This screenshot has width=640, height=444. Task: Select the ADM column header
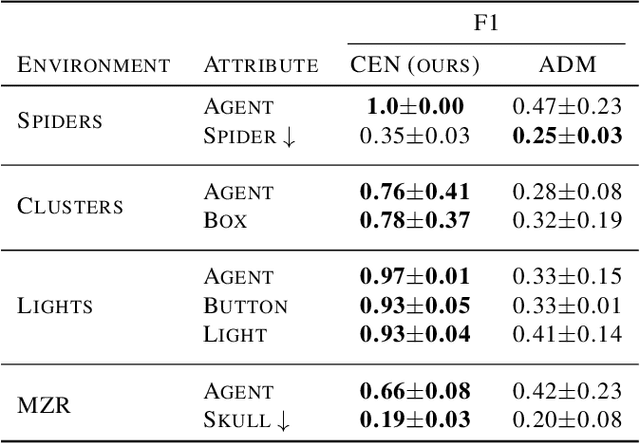tap(567, 66)
